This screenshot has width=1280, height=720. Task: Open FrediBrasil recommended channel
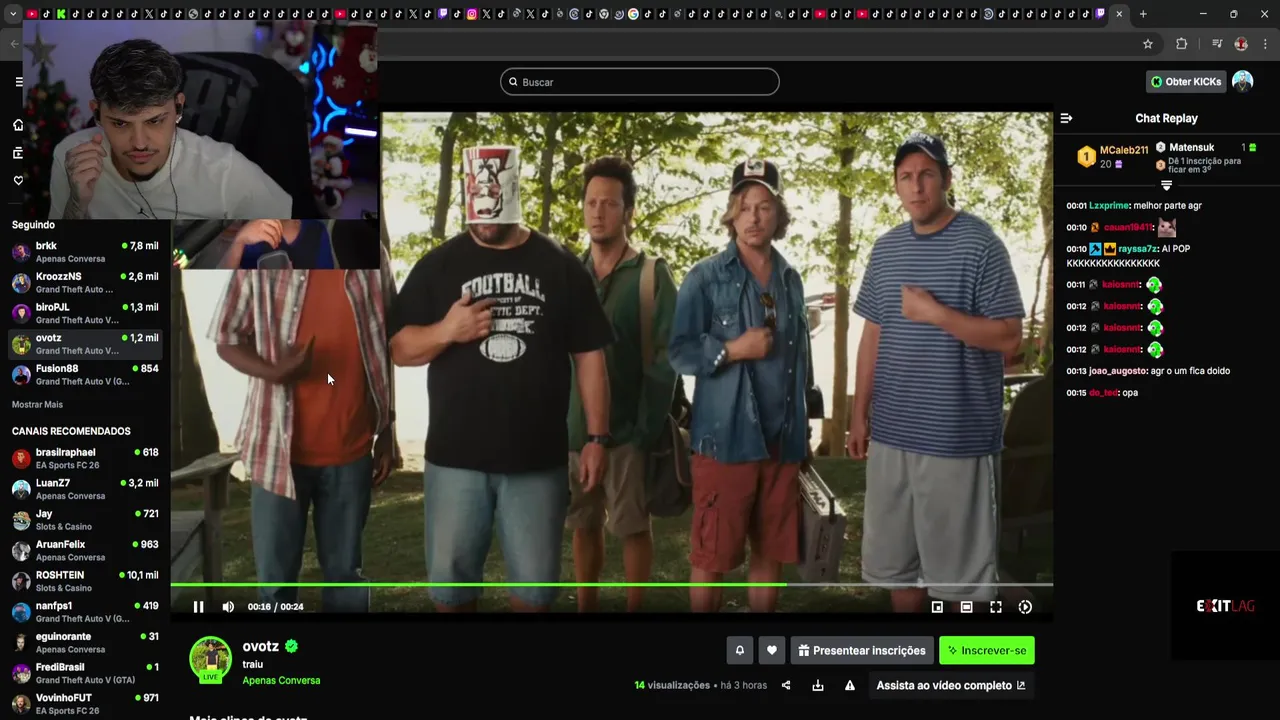(x=85, y=673)
